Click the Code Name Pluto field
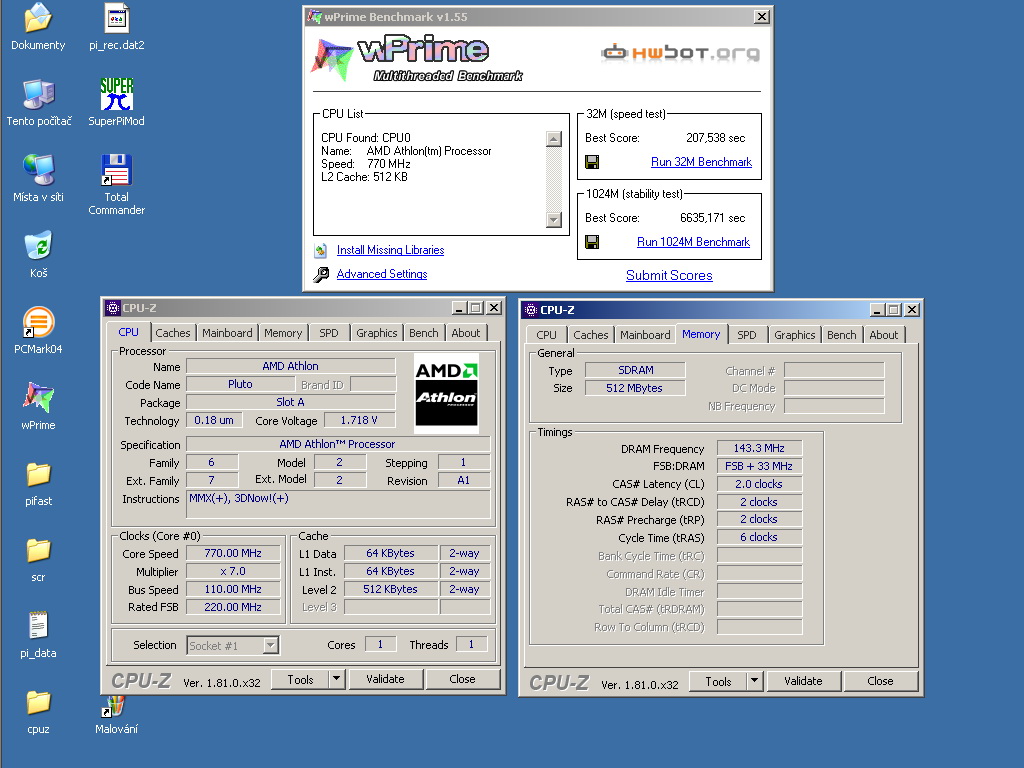 tap(240, 384)
